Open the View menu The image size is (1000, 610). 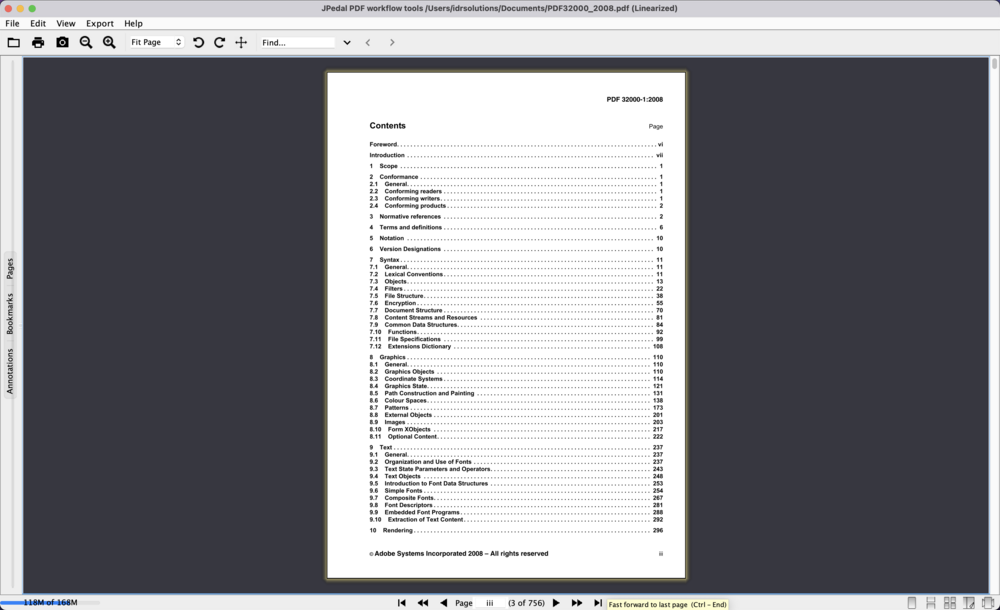tap(66, 23)
